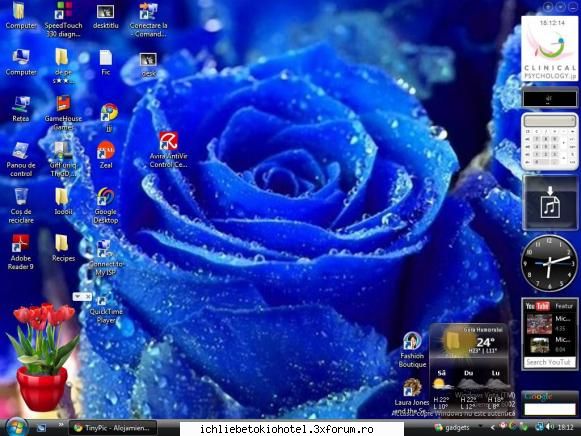Click the calculator gadget display
This screenshot has height=436, width=581.
549,121
